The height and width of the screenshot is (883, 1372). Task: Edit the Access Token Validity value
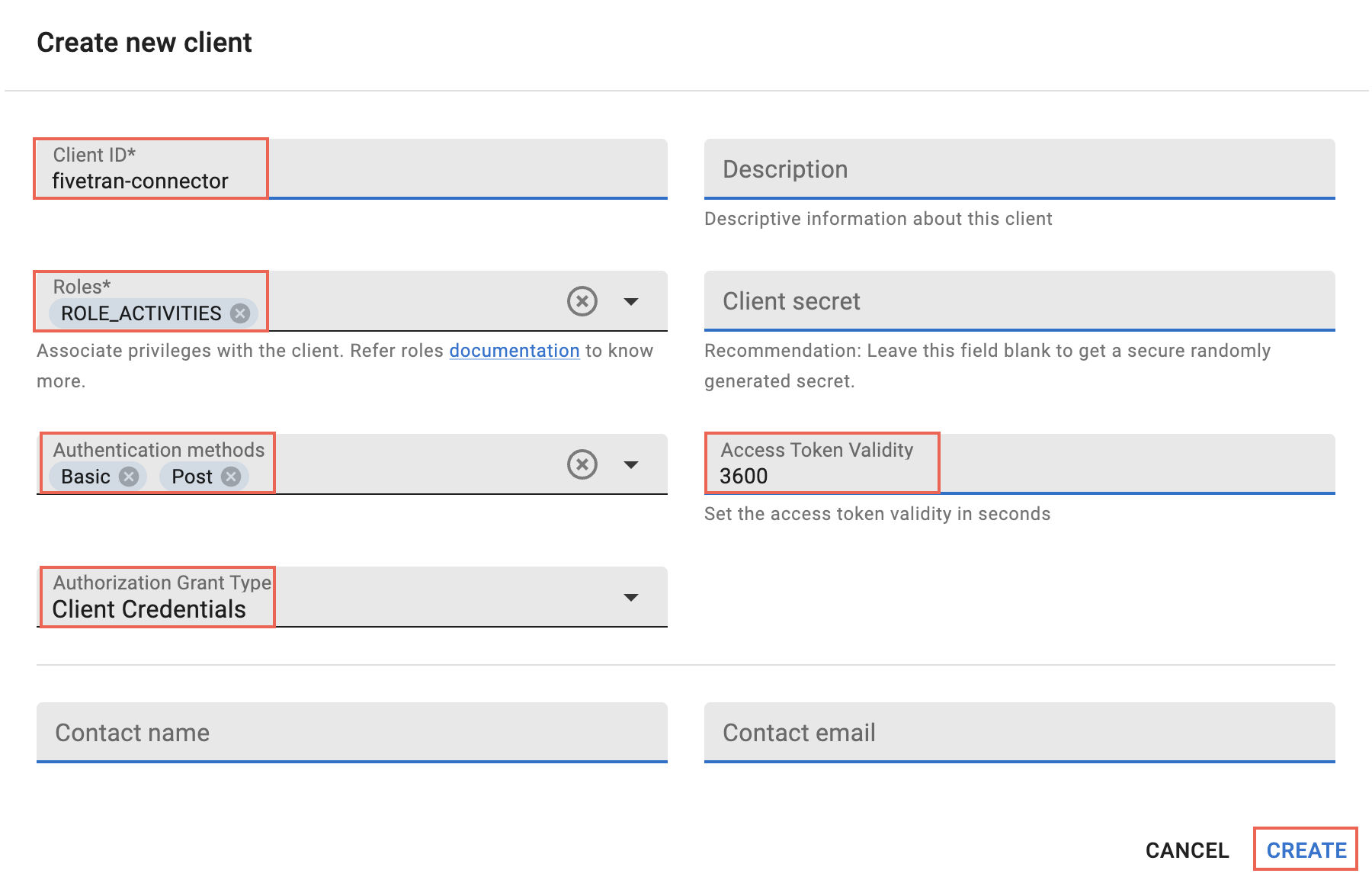click(1020, 464)
